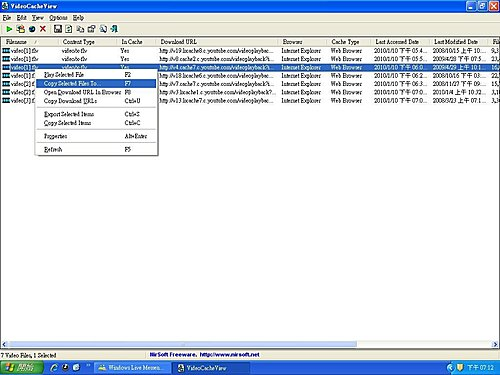This screenshot has height=375, width=500.
Task: Sort by the Download URL column header
Action: 218,42
